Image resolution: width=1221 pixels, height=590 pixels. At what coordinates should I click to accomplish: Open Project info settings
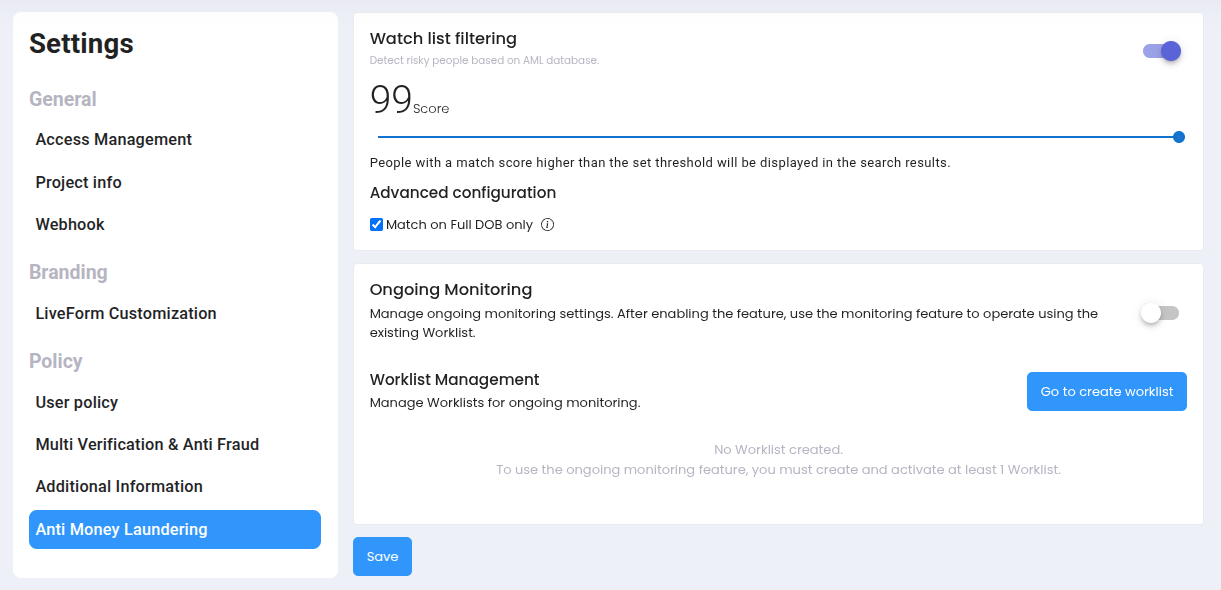(78, 182)
